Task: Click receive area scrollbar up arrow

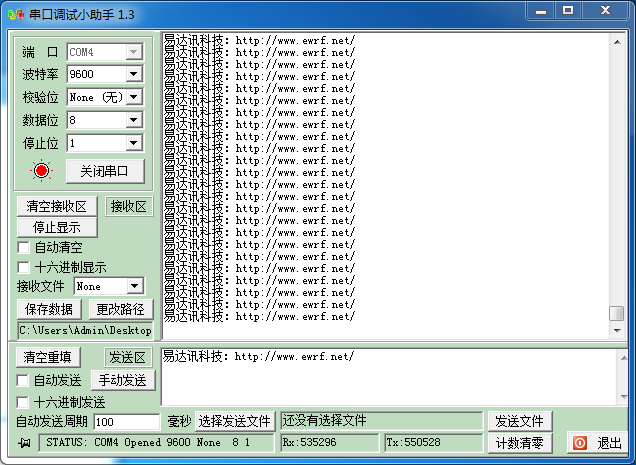Action: pos(617,42)
